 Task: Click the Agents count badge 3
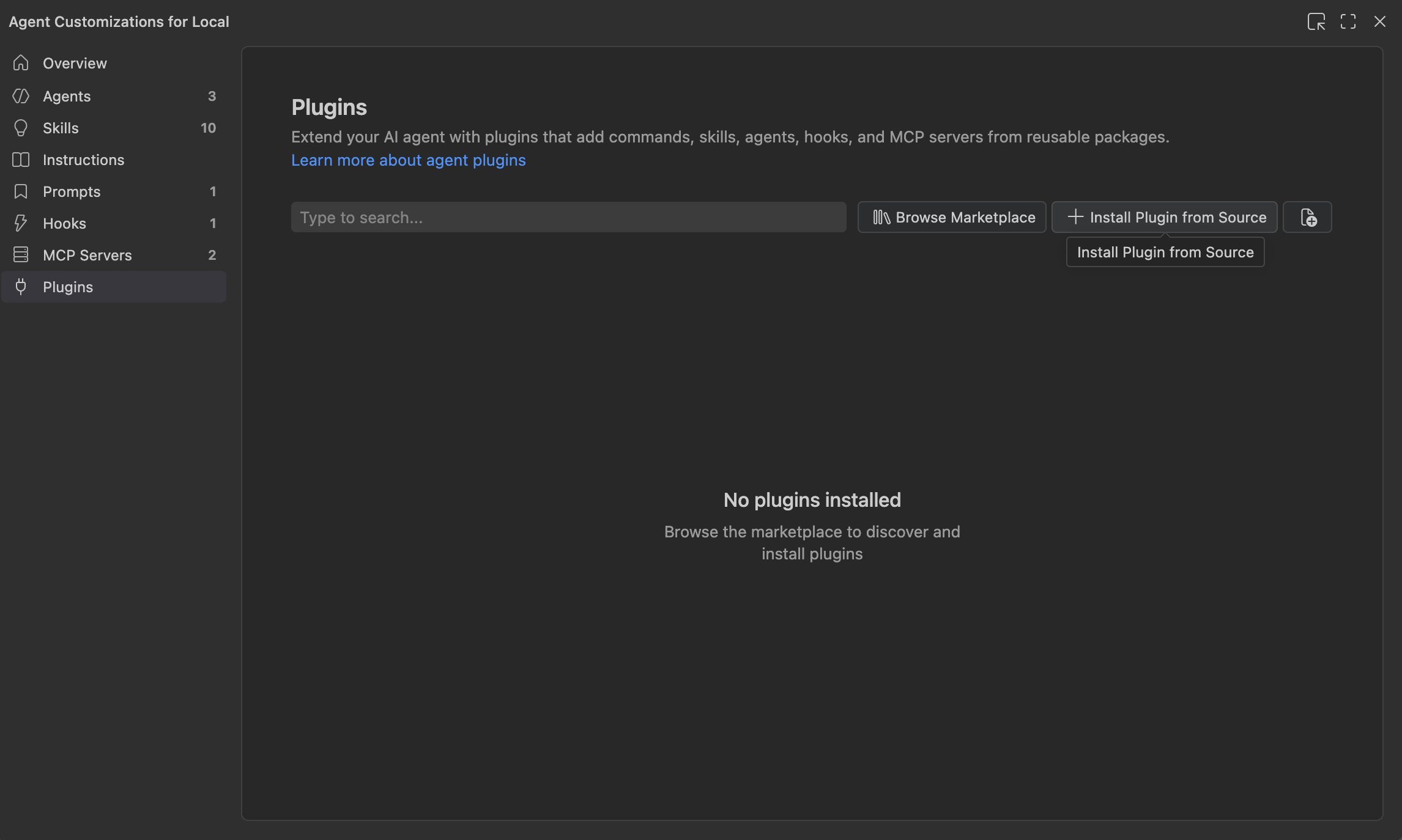[212, 96]
